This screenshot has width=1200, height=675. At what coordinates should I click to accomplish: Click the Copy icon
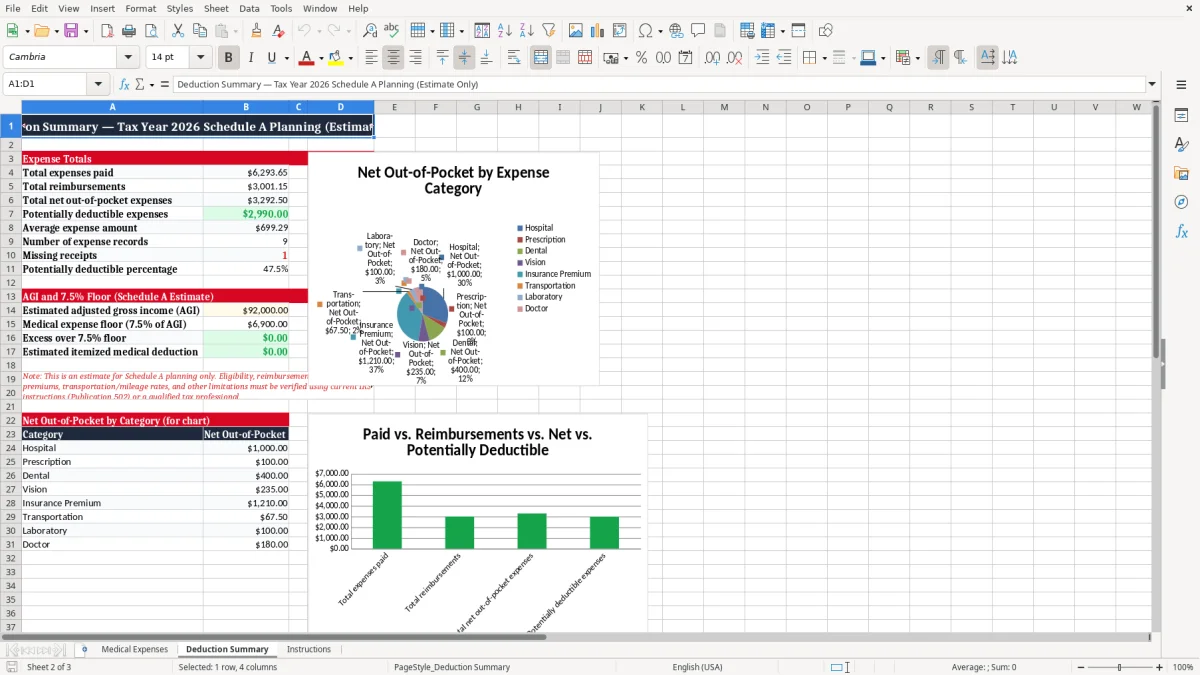(199, 31)
